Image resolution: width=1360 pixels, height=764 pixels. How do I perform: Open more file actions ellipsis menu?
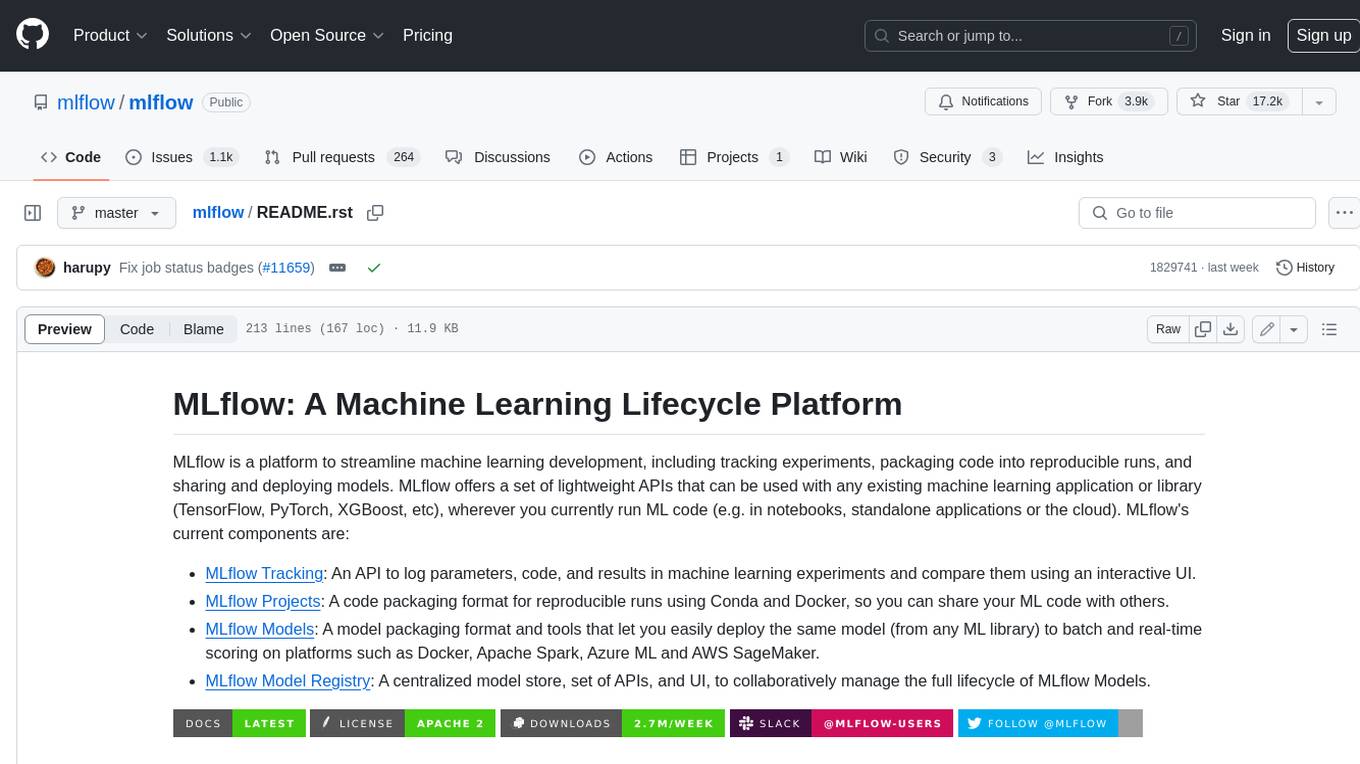pos(1344,213)
